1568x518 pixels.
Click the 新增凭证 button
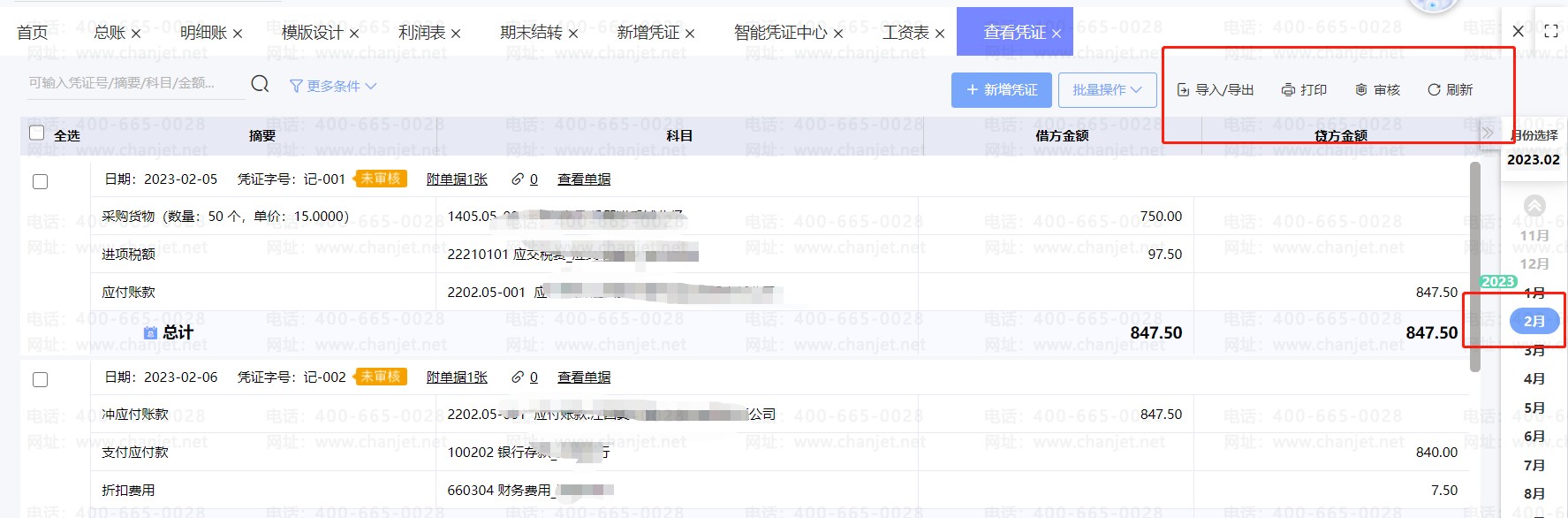(x=1001, y=90)
